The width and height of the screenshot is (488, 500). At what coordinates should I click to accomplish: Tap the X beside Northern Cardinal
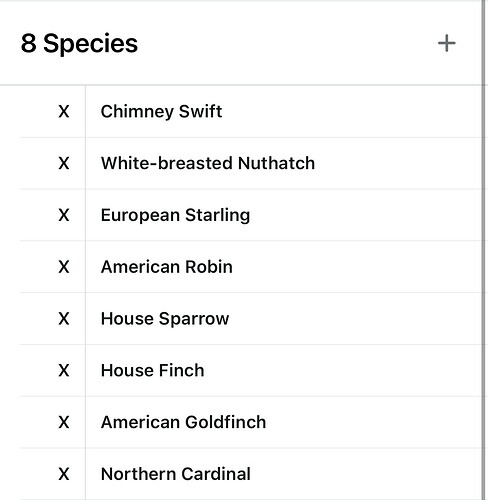[x=64, y=474]
